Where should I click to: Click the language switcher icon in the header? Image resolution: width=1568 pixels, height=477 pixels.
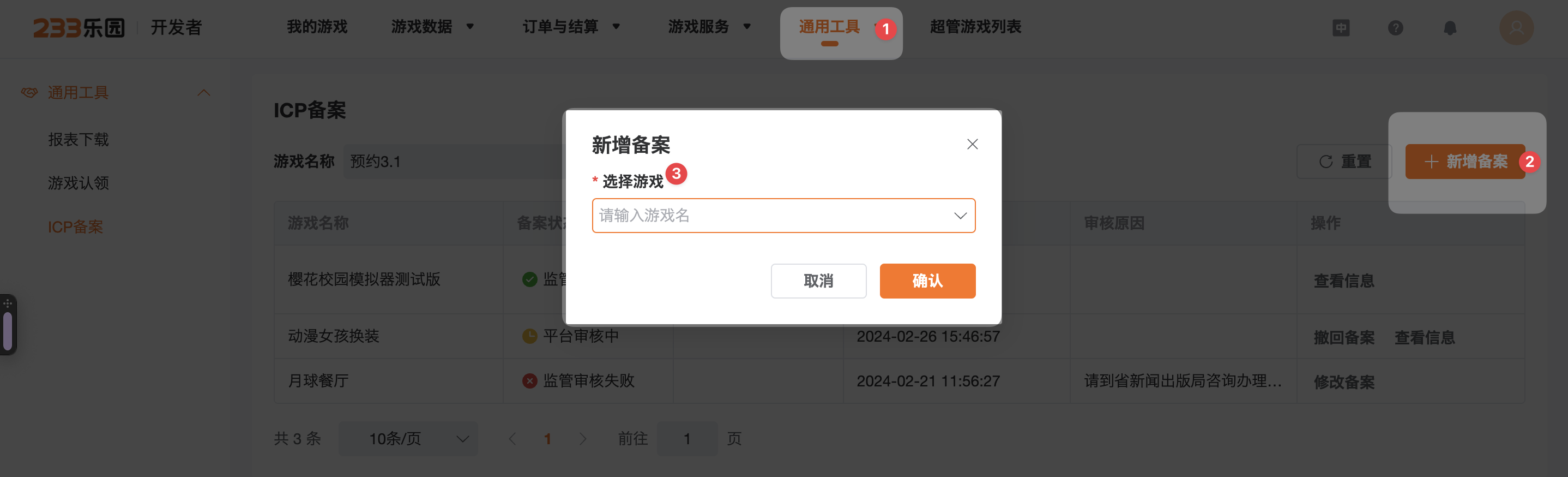[1341, 27]
